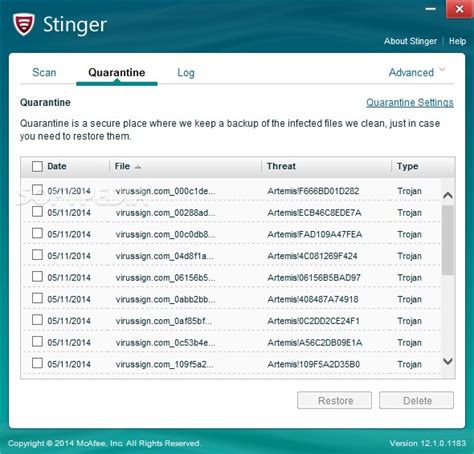Click Version 12.1.0.1183 text

(428, 443)
